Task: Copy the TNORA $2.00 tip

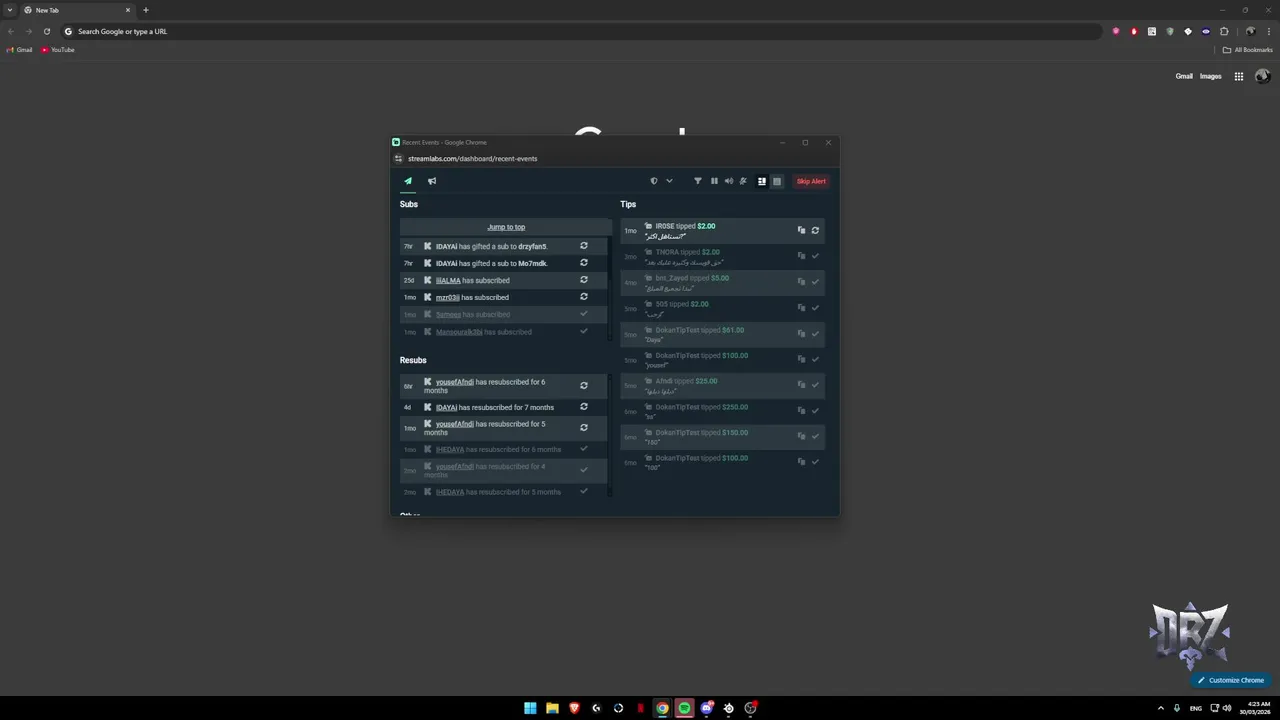Action: pos(801,256)
